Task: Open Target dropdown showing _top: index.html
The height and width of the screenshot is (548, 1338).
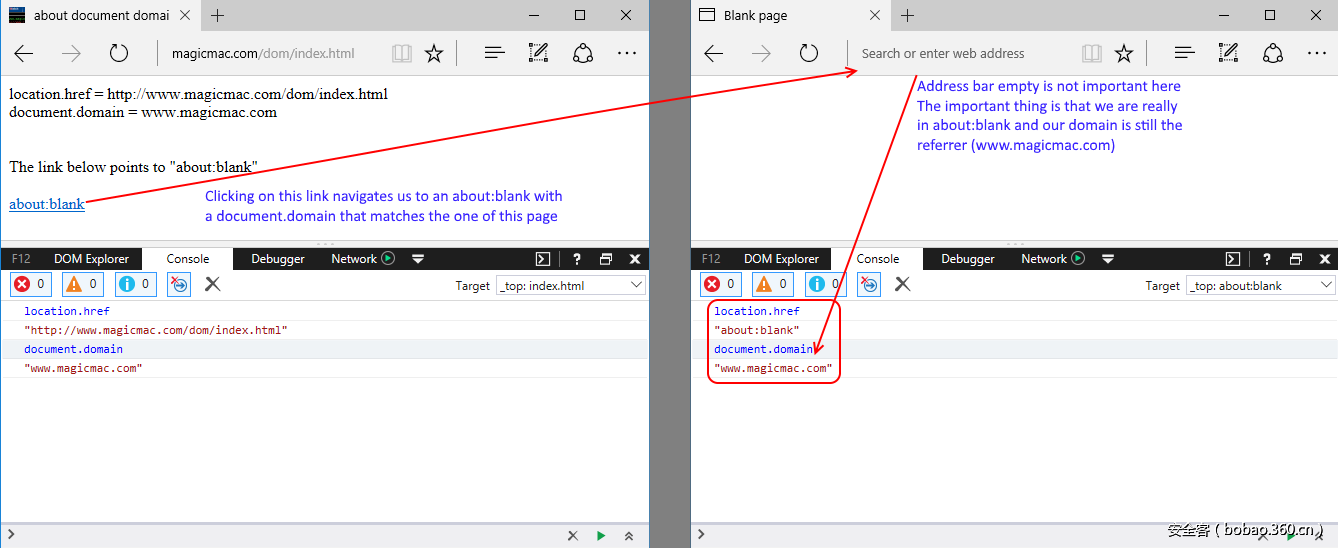Action: [x=571, y=285]
